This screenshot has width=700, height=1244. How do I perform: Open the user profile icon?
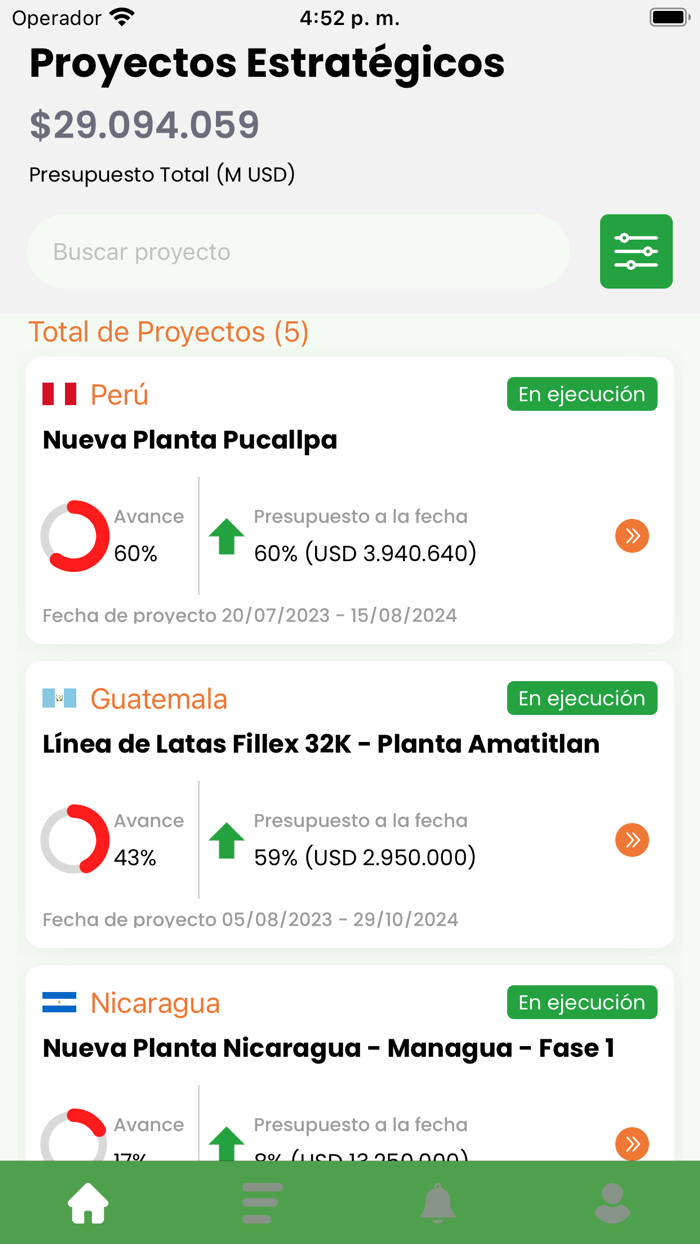[x=612, y=1202]
